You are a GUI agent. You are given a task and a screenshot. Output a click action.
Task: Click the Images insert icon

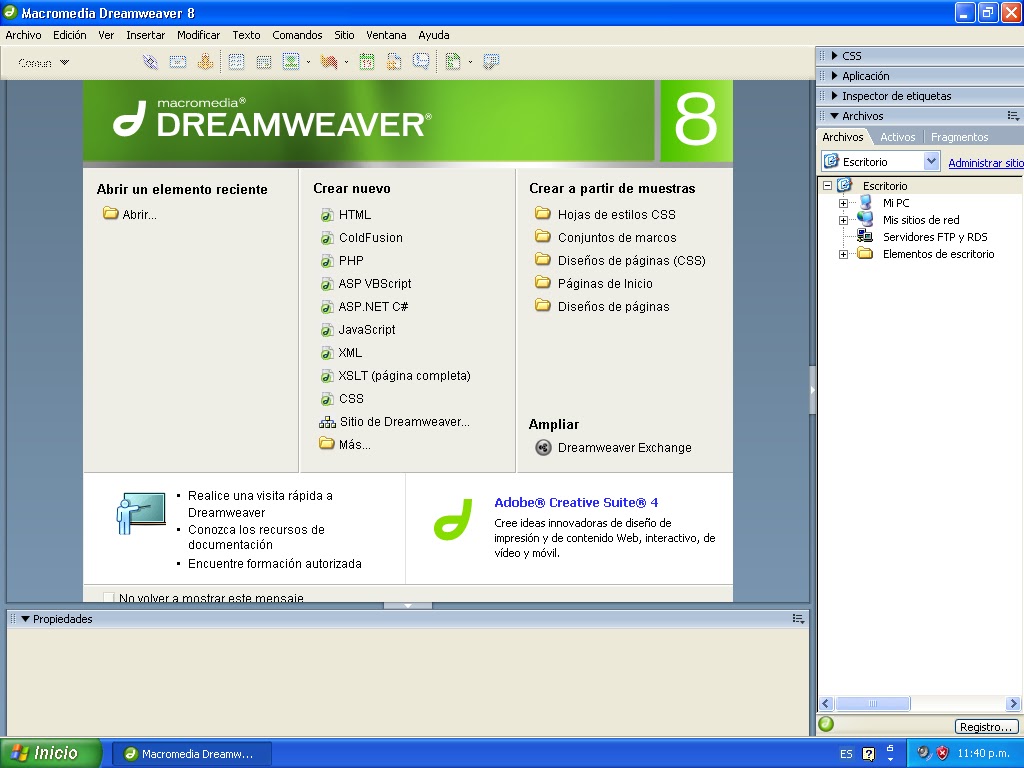pyautogui.click(x=291, y=62)
